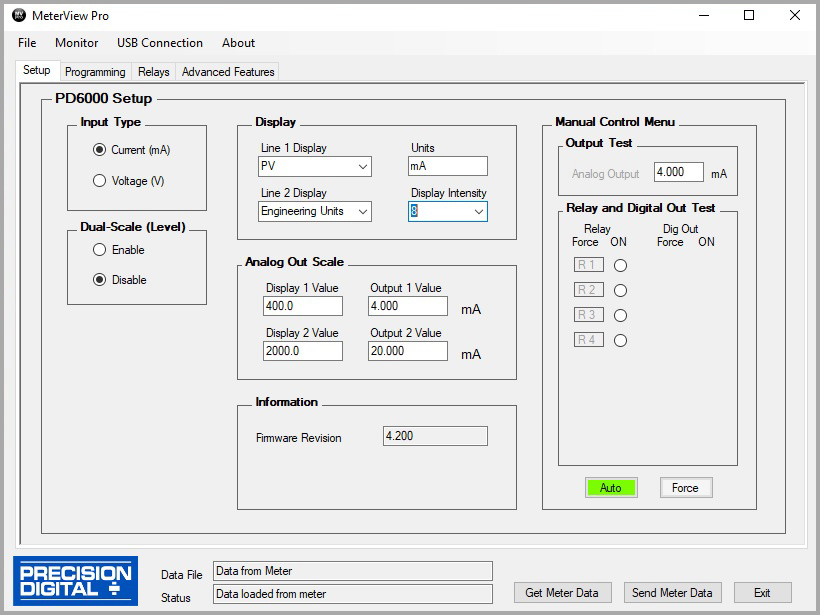Click the Exit button
Screen dimensions: 820x615
(x=762, y=593)
